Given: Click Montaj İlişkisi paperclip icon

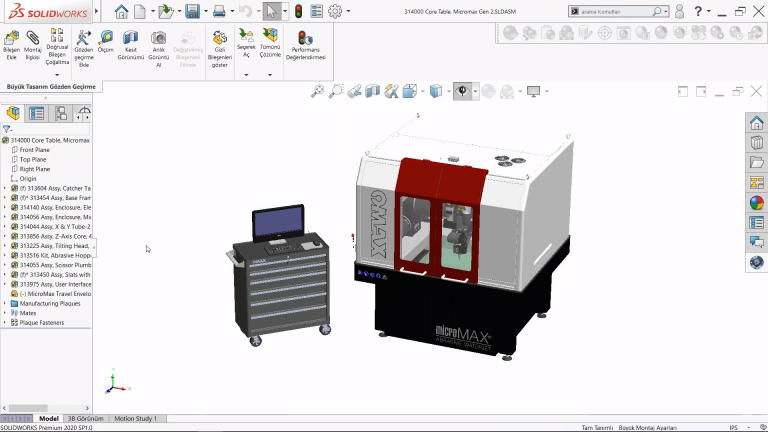Looking at the screenshot, I should click(33, 38).
